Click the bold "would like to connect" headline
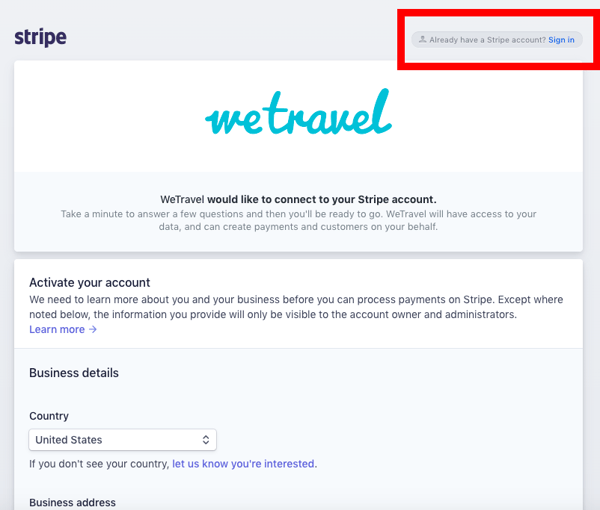 pyautogui.click(x=322, y=199)
